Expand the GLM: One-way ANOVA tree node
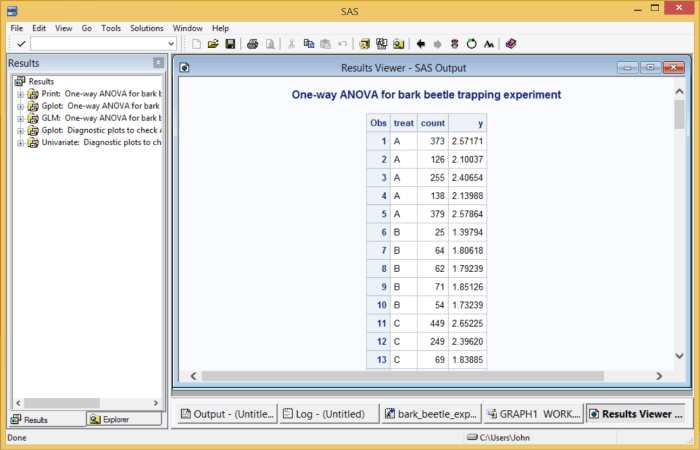The image size is (700, 450). (x=20, y=118)
